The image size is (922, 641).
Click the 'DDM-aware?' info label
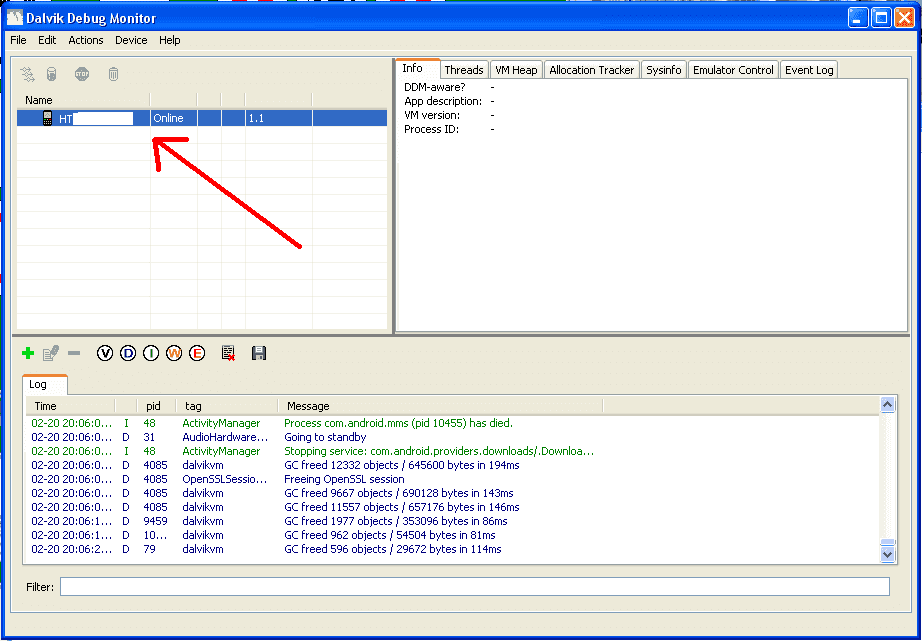[435, 87]
